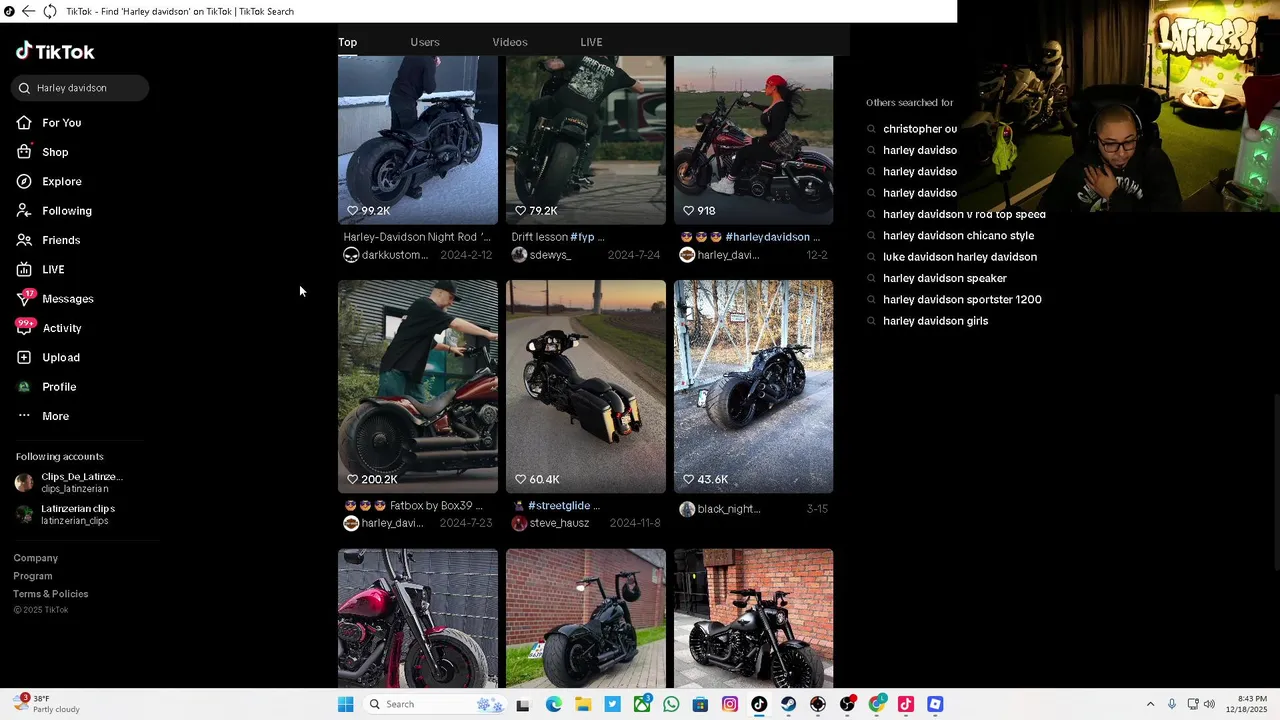Image resolution: width=1280 pixels, height=720 pixels.
Task: Search suggestion harley davidson v rod top speed
Action: 964,214
